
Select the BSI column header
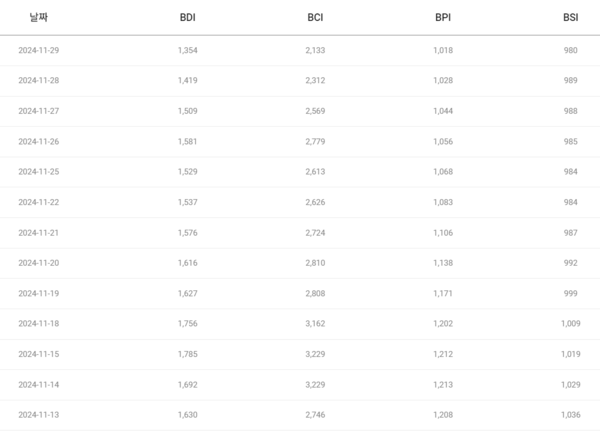[571, 18]
